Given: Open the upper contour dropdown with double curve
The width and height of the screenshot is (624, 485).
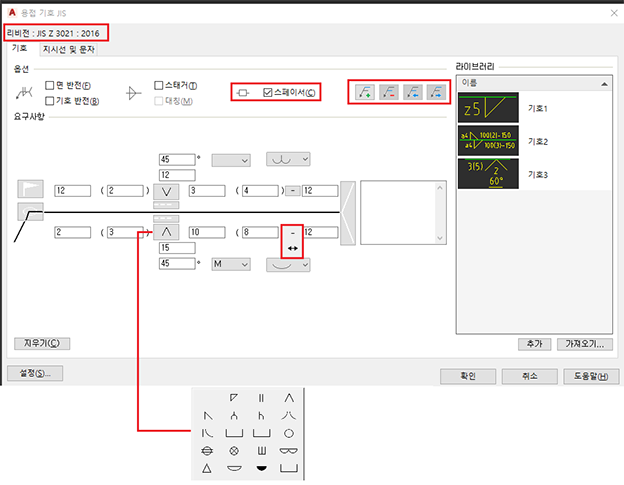Looking at the screenshot, I should click(288, 159).
